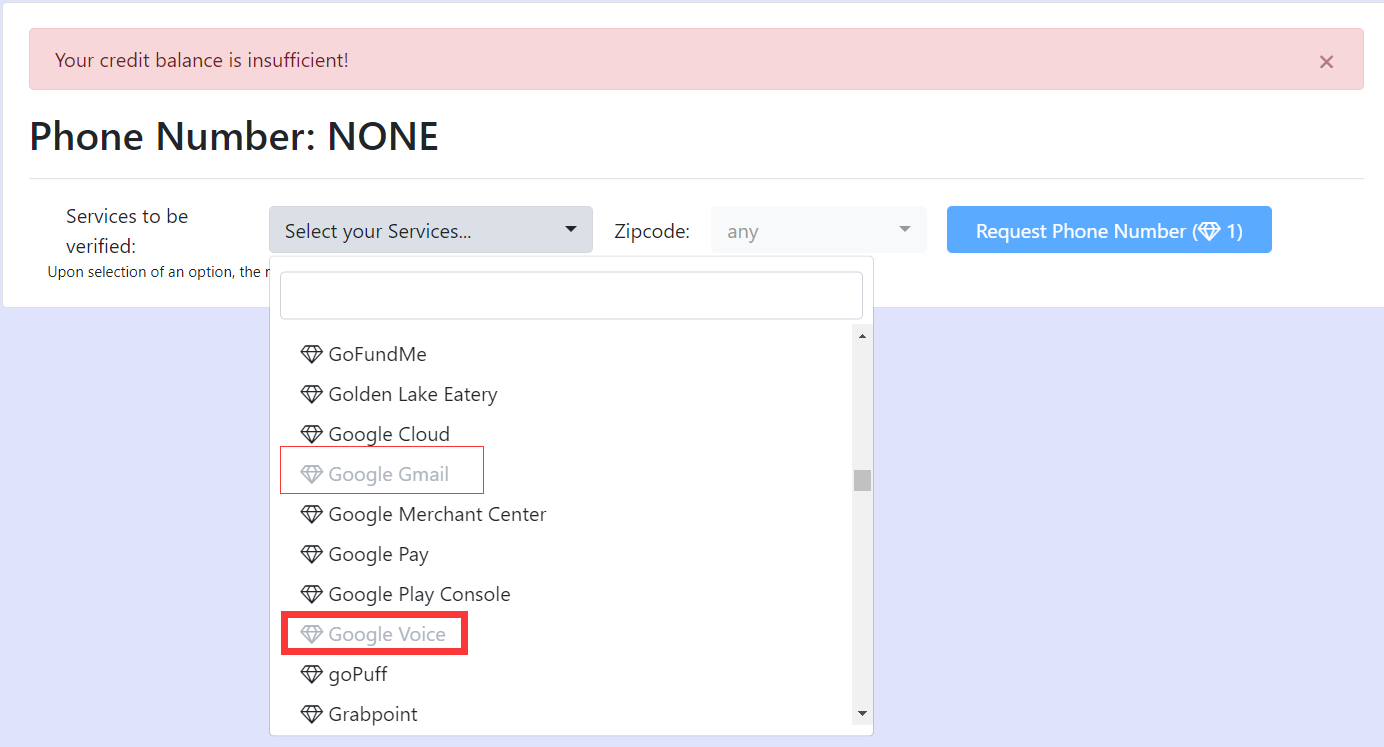The height and width of the screenshot is (747, 1384).
Task: Click the diamond icon beside Google Merchant Center
Action: click(312, 514)
